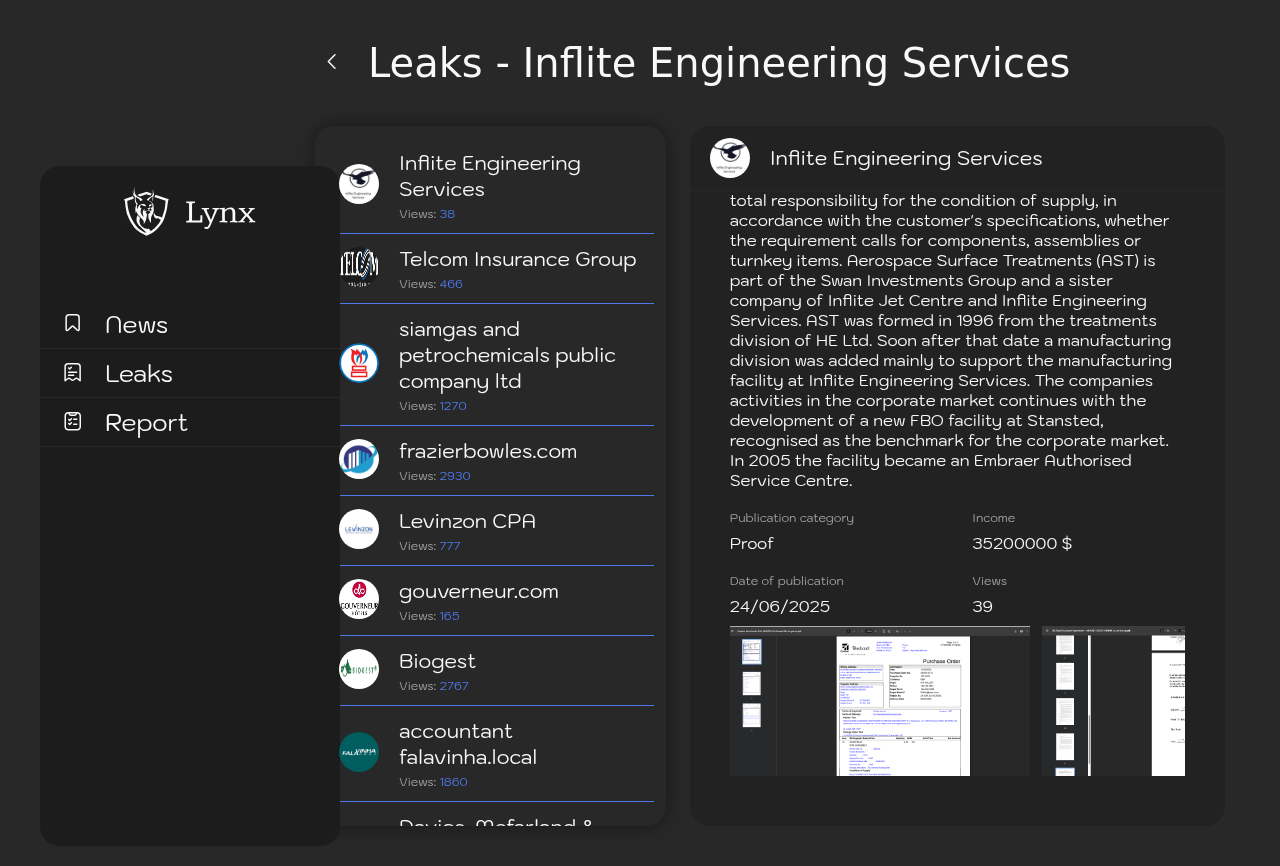
Task: Open the News menu item
Action: [190, 324]
